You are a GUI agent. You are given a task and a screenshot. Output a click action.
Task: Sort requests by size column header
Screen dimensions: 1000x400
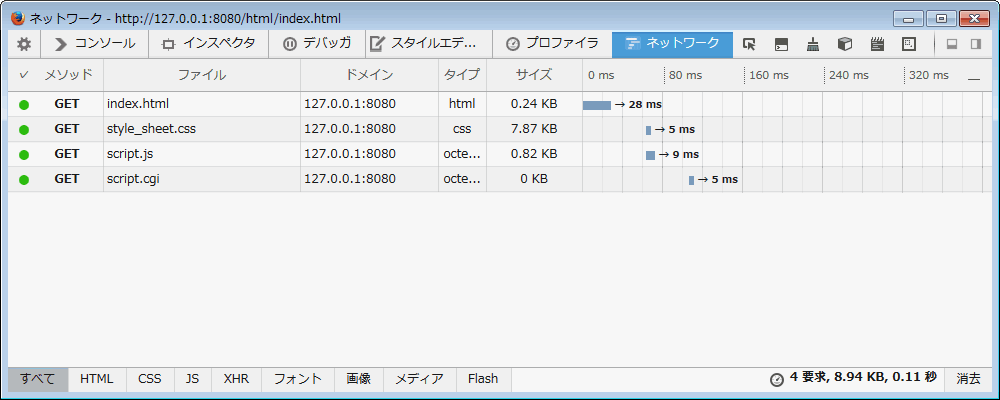tap(534, 75)
